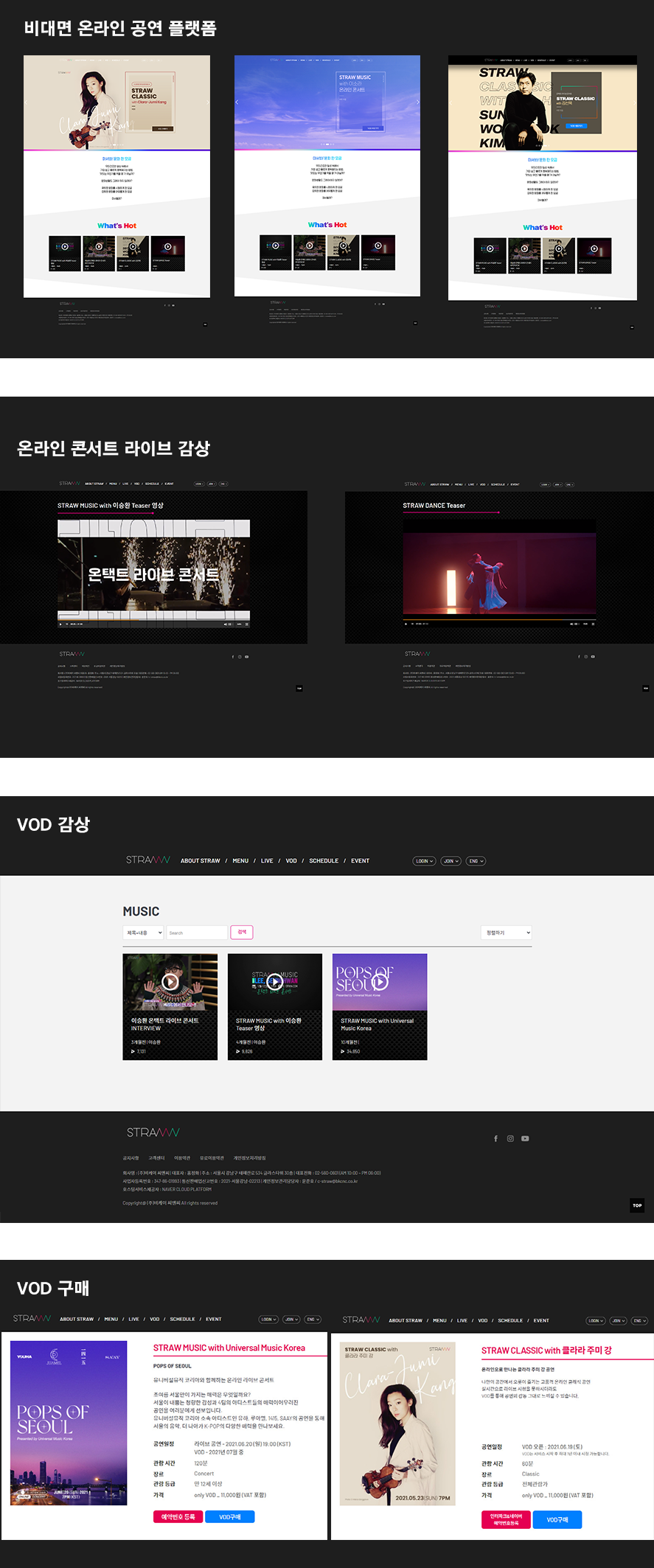Open ABOUT STRAW in the VOD page menu
This screenshot has height=1568, width=654.
(x=201, y=861)
